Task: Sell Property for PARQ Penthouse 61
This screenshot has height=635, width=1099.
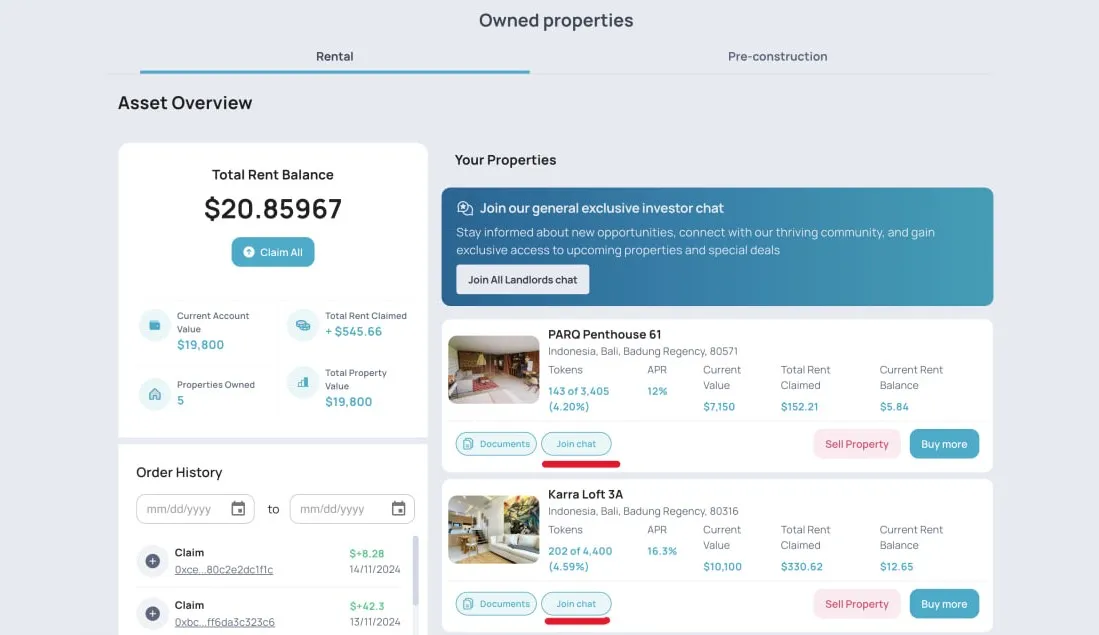Action: [x=856, y=444]
